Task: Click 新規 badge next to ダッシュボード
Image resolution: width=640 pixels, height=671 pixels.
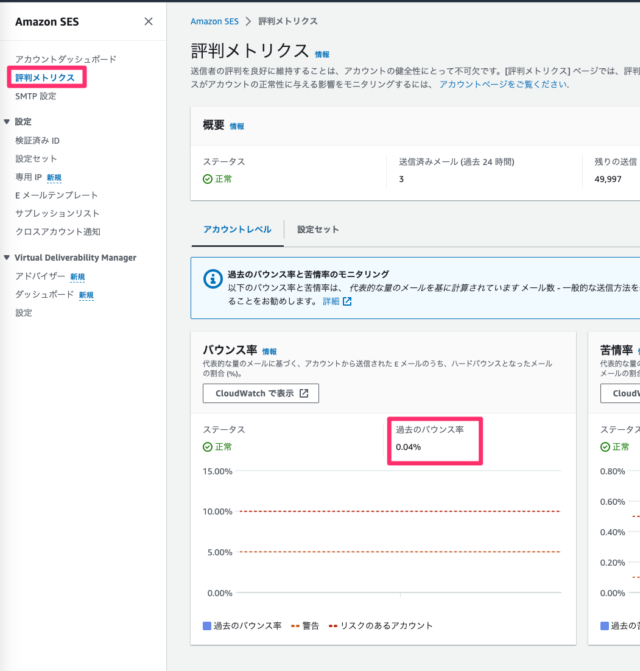Action: point(86,295)
